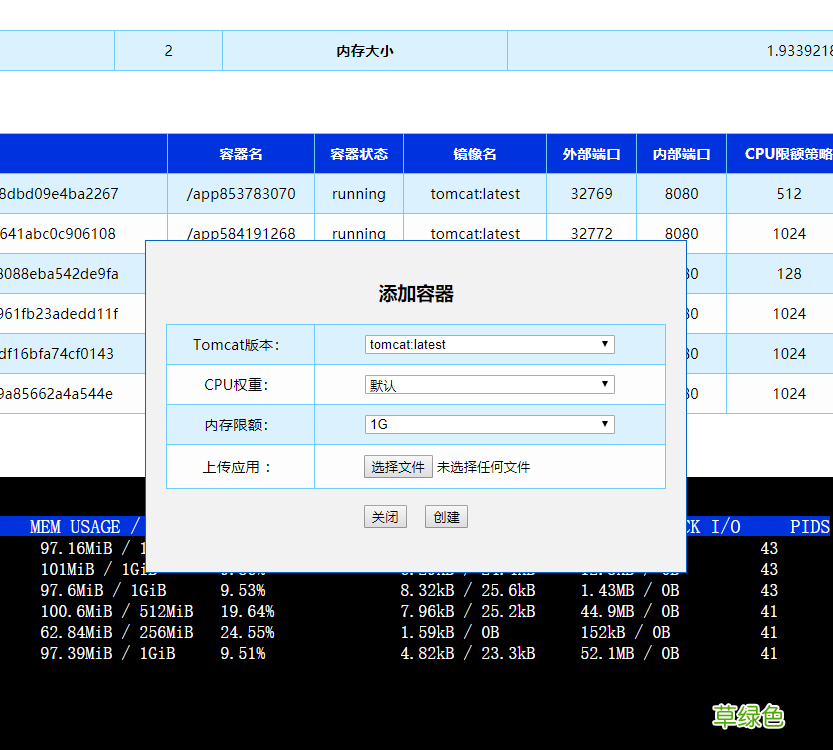
Task: Click the 关闭 button to dismiss dialog
Action: pos(385,516)
